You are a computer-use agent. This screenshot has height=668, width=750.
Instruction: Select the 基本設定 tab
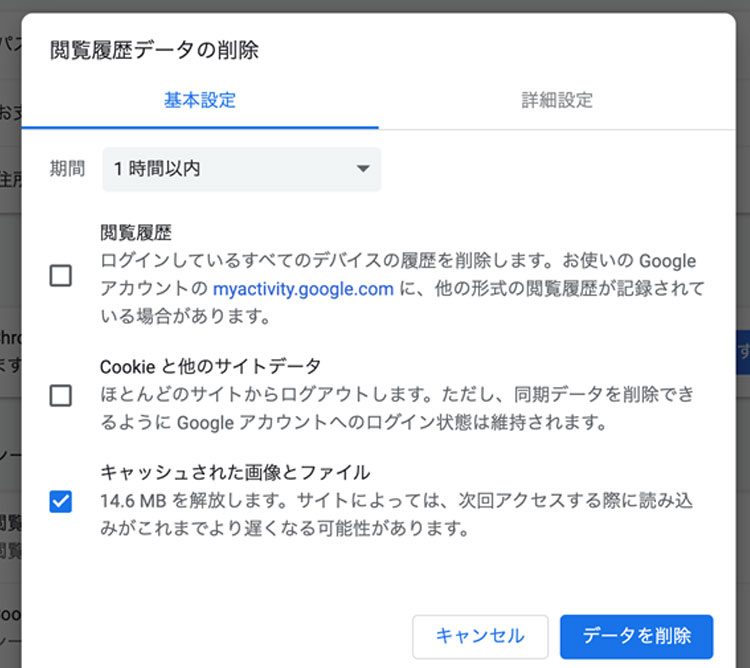[200, 100]
